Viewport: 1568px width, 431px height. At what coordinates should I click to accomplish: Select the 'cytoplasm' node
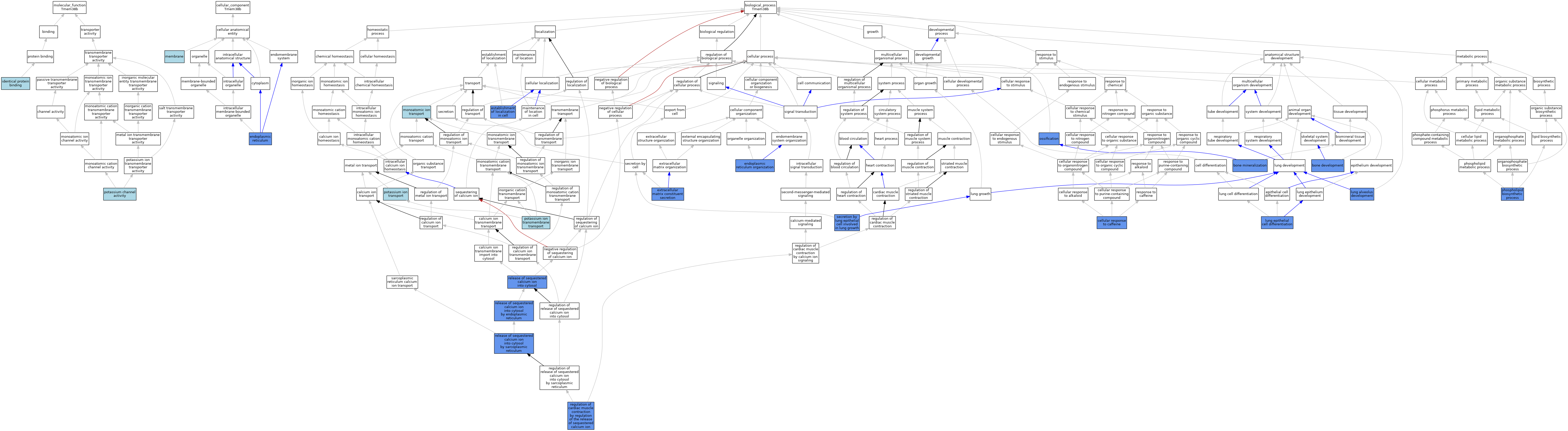pyautogui.click(x=260, y=84)
